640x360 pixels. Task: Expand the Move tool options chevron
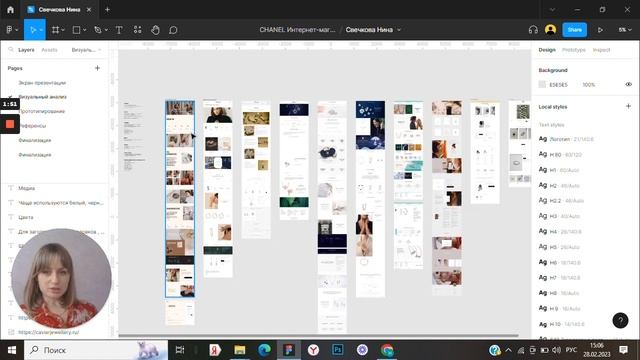[41, 30]
